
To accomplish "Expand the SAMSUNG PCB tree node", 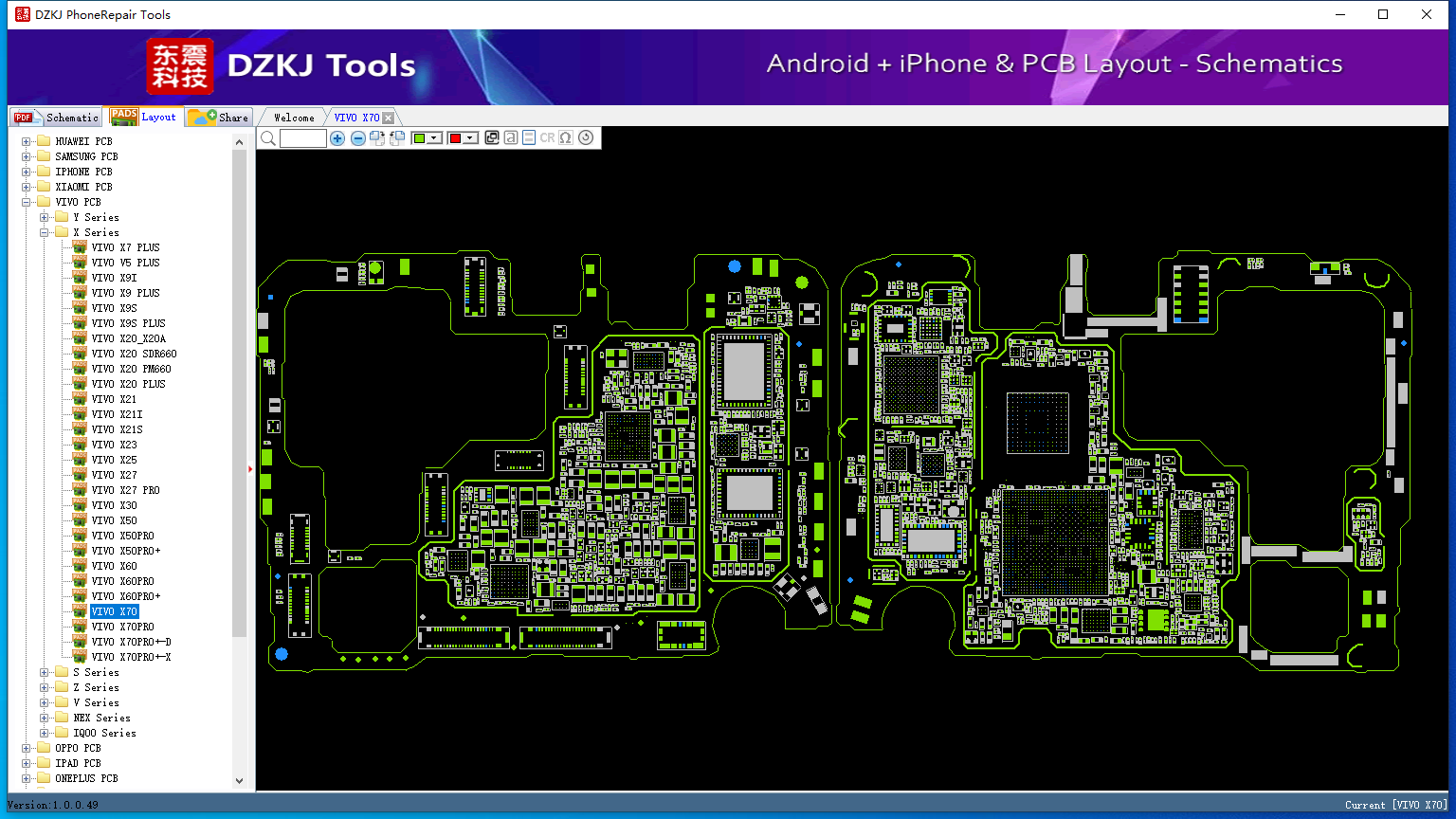I will click(27, 156).
